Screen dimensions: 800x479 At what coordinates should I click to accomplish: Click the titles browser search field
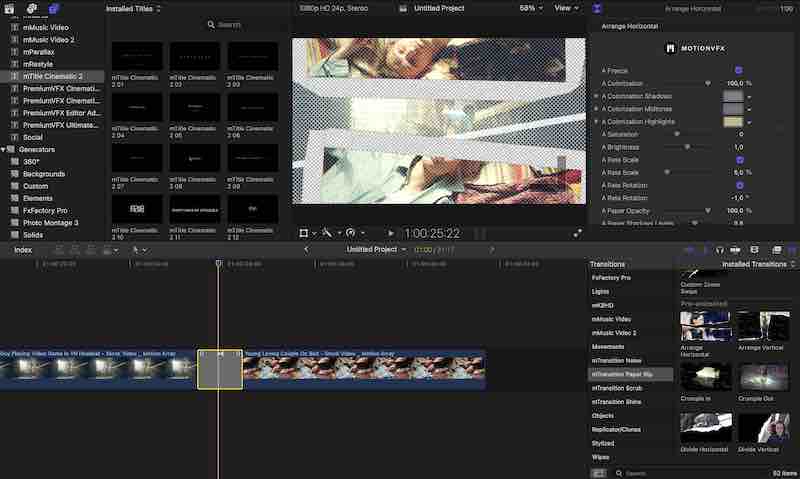tap(247, 24)
